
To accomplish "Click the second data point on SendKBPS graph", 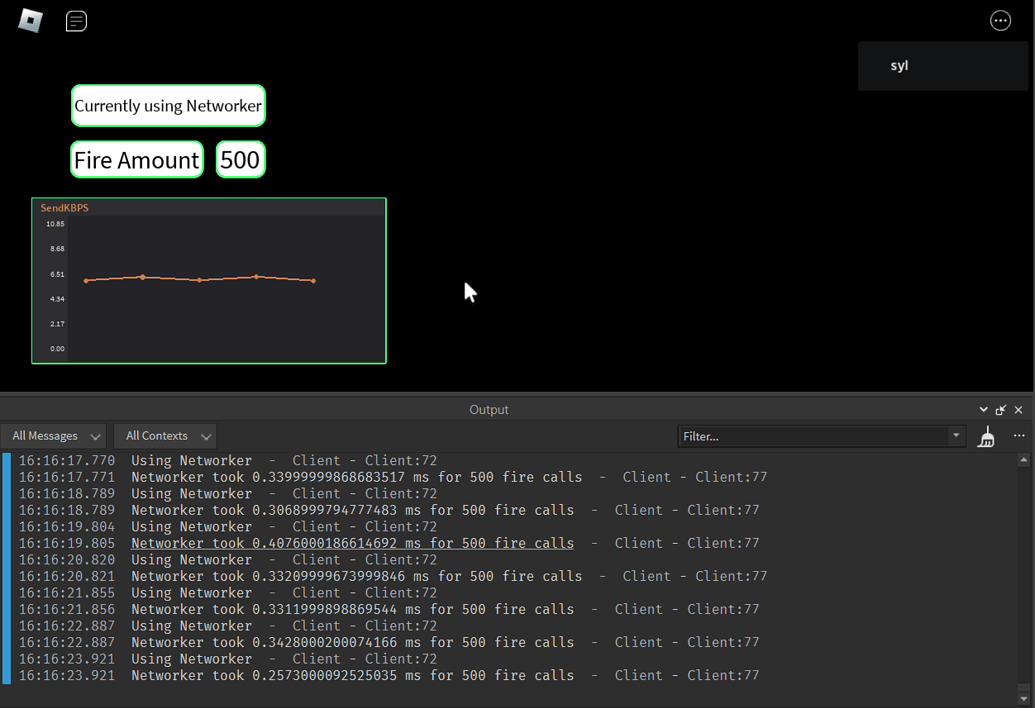I will pyautogui.click(x=143, y=277).
